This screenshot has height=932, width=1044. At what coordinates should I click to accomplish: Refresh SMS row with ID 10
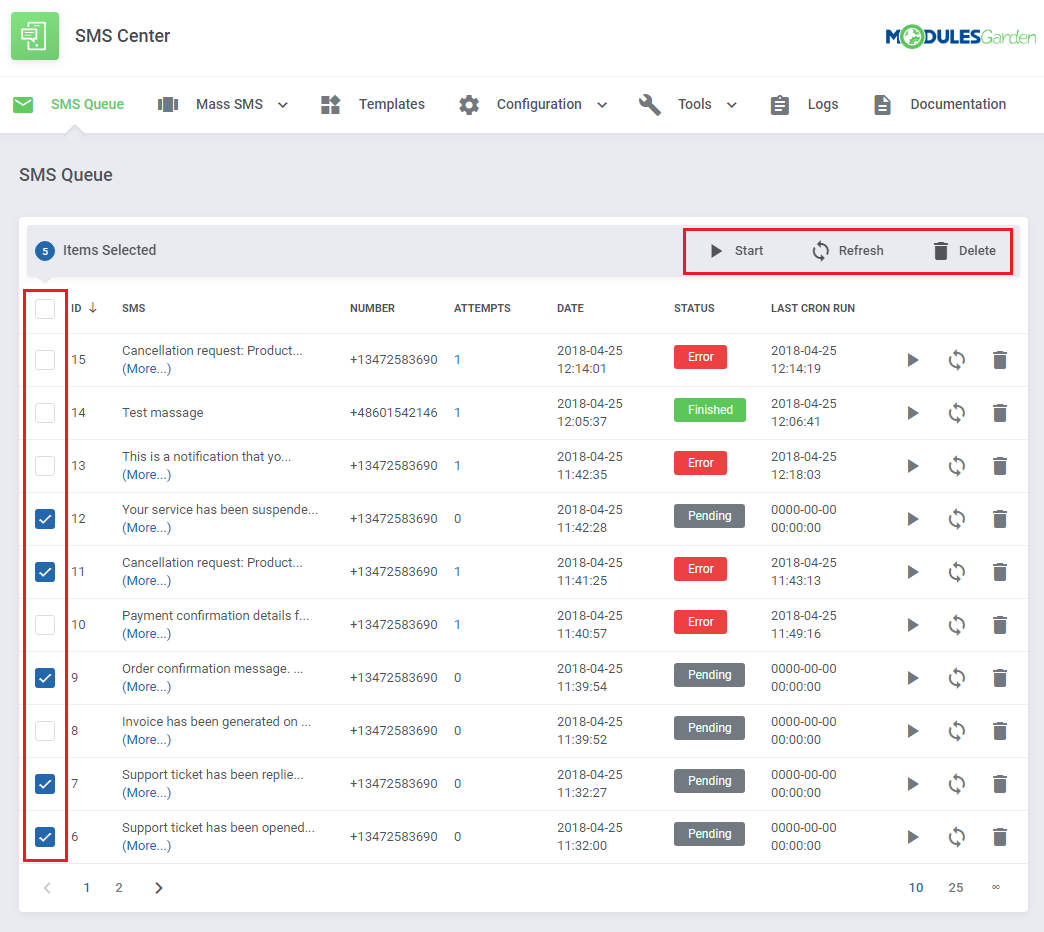[957, 625]
